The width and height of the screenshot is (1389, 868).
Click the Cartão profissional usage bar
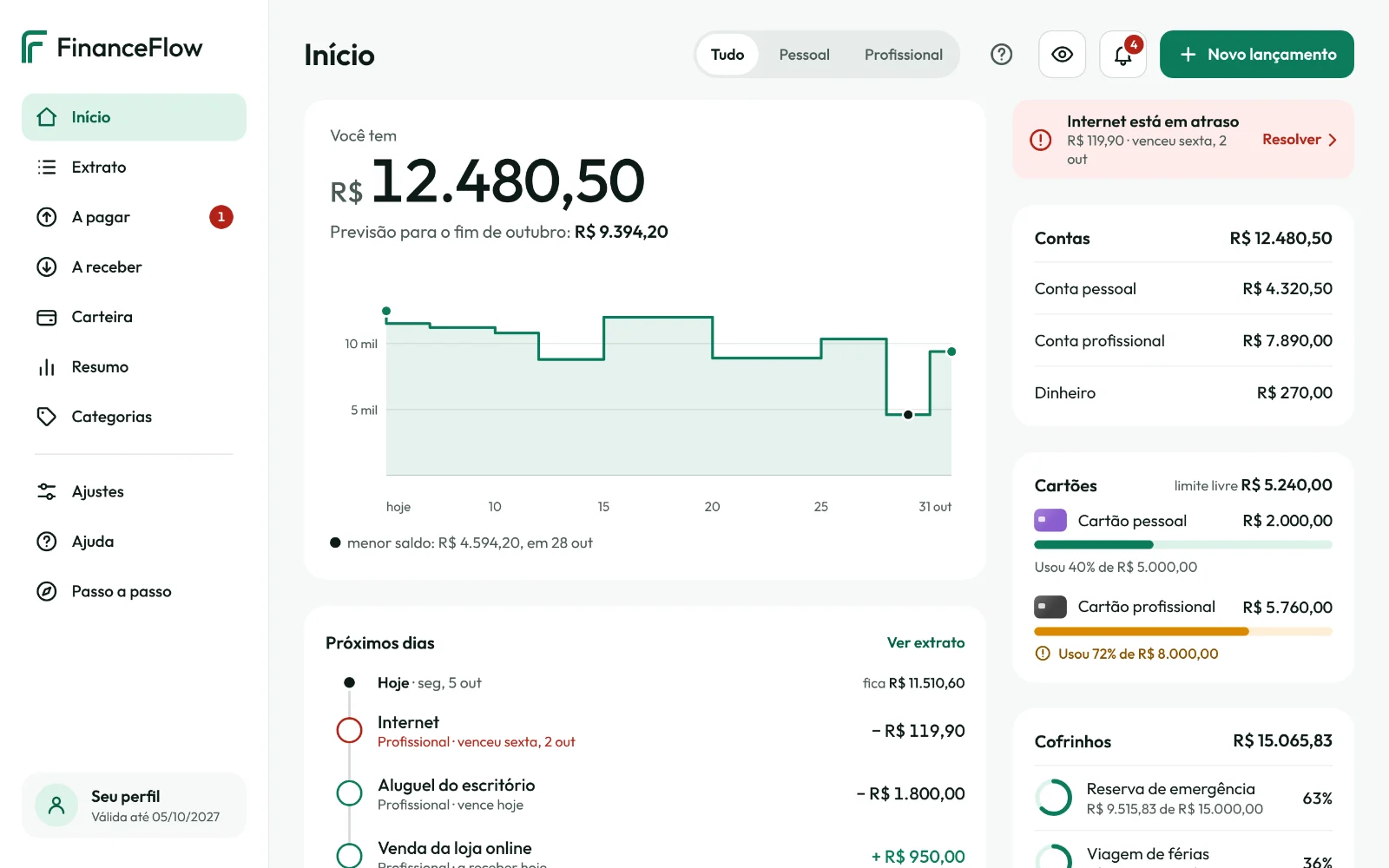click(x=1183, y=632)
